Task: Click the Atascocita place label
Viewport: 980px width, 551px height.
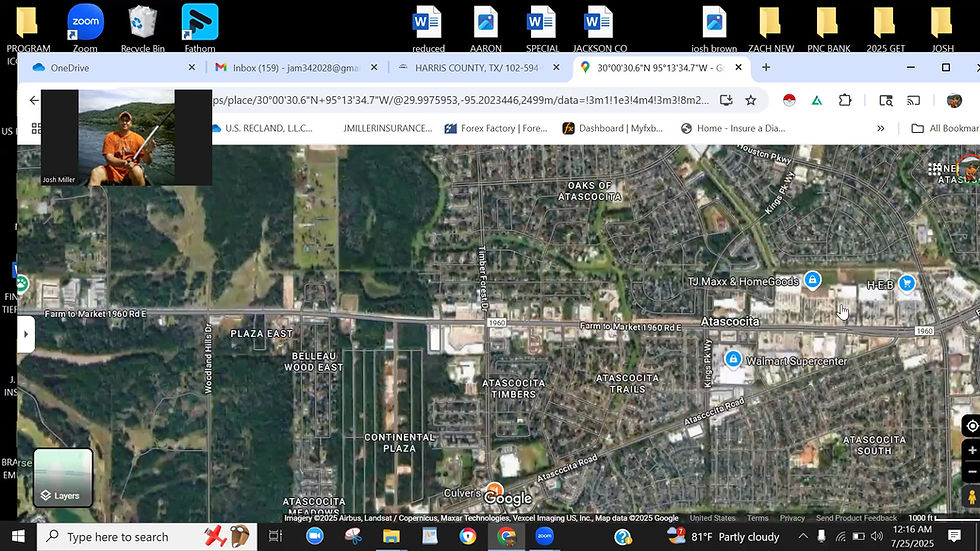Action: click(x=730, y=321)
